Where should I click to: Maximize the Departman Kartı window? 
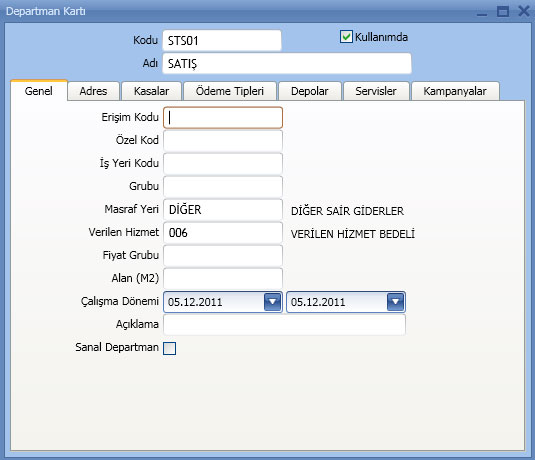pos(503,11)
